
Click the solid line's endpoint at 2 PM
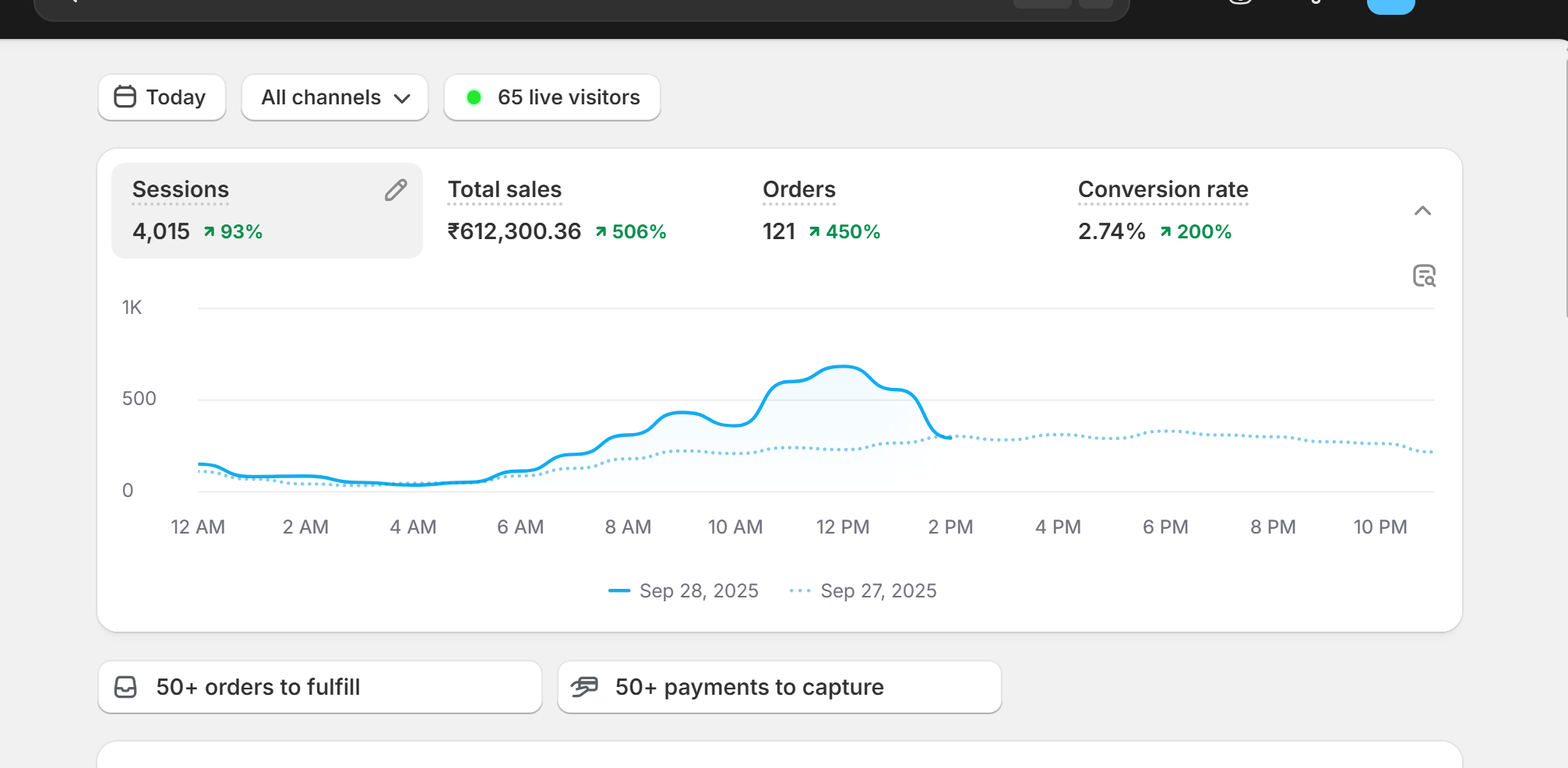(949, 438)
